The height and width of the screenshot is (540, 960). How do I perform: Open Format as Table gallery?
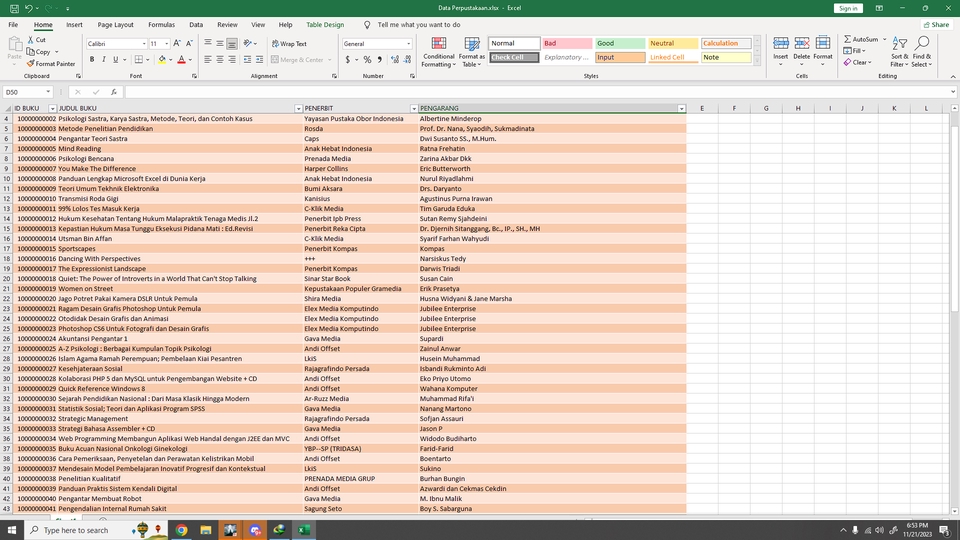pos(471,52)
